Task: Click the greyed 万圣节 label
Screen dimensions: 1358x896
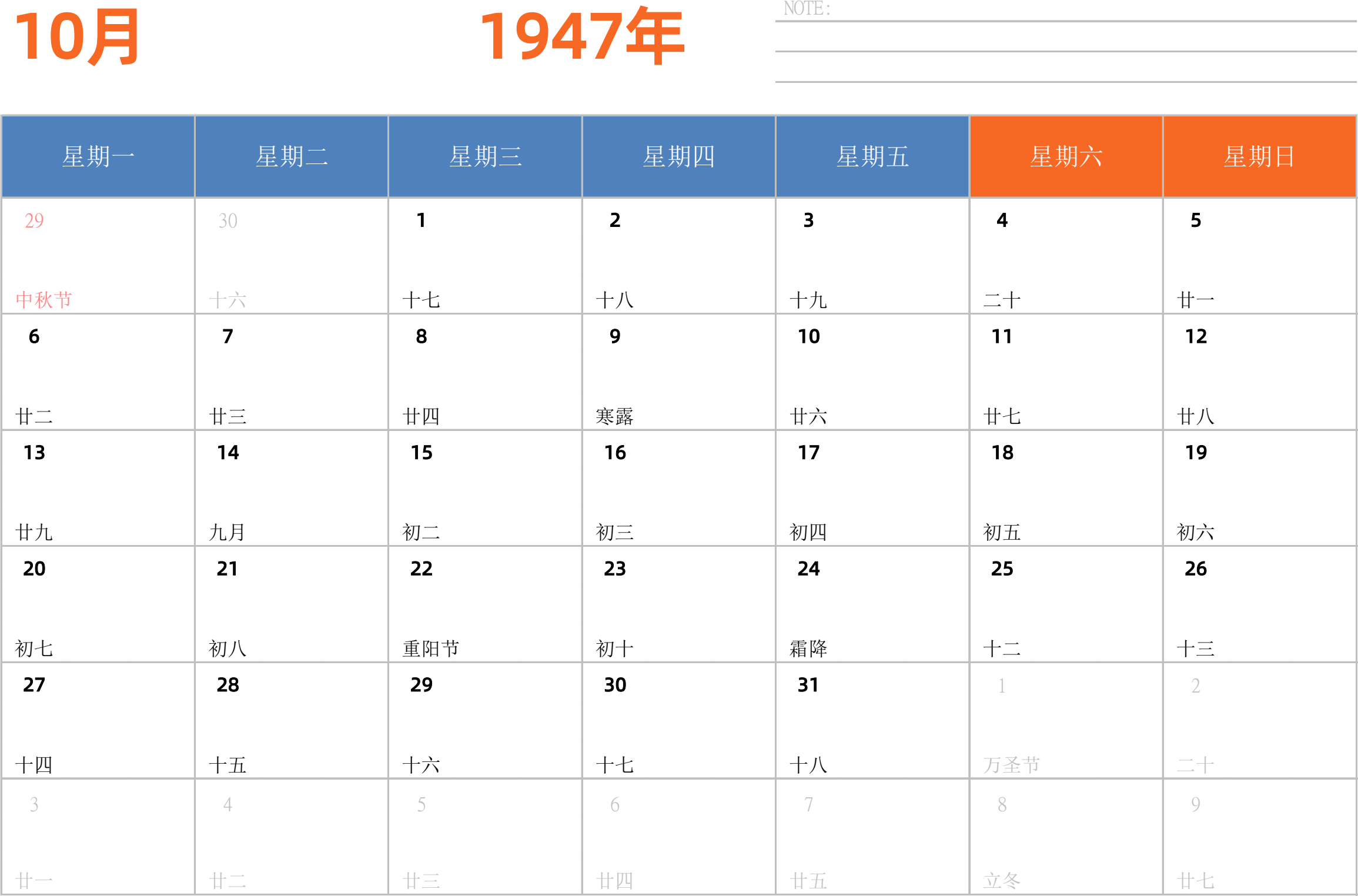Action: pos(1012,765)
